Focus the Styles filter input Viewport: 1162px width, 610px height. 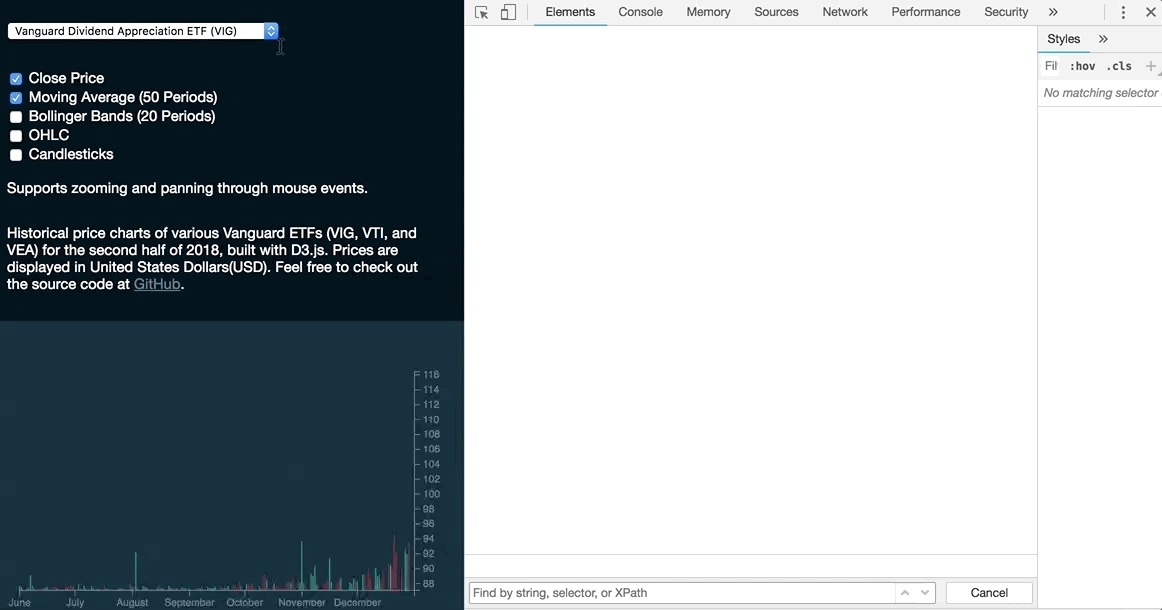pyautogui.click(x=1051, y=66)
